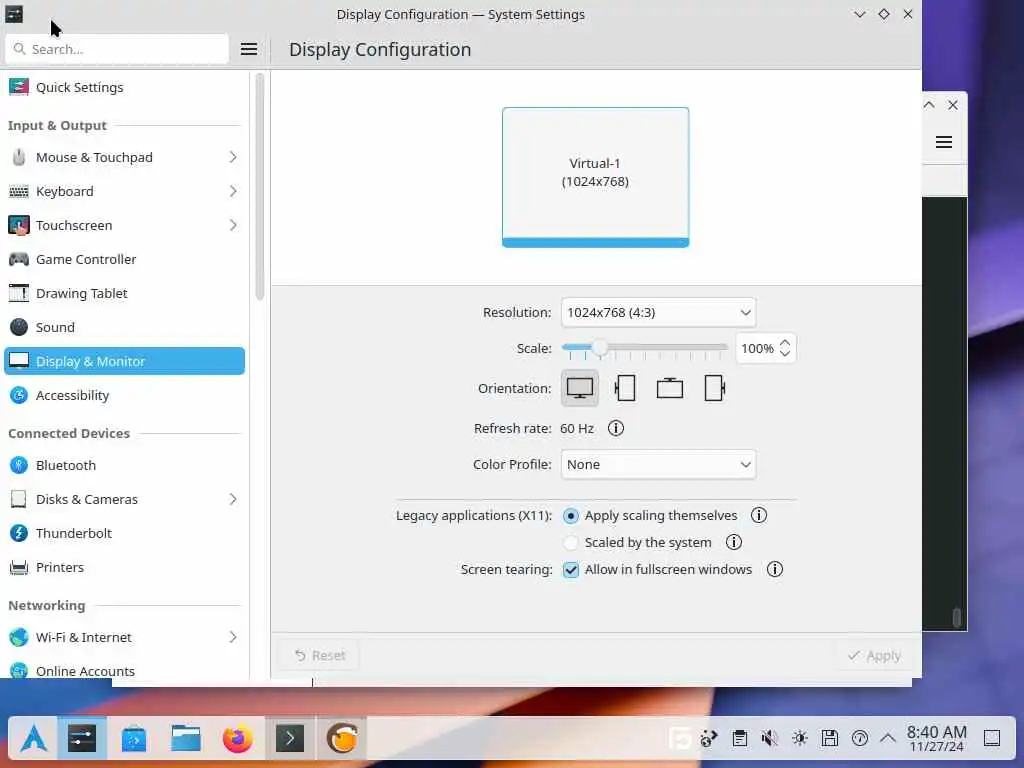Expand the Disks & Cameras chevron
Viewport: 1024px width, 768px height.
233,499
